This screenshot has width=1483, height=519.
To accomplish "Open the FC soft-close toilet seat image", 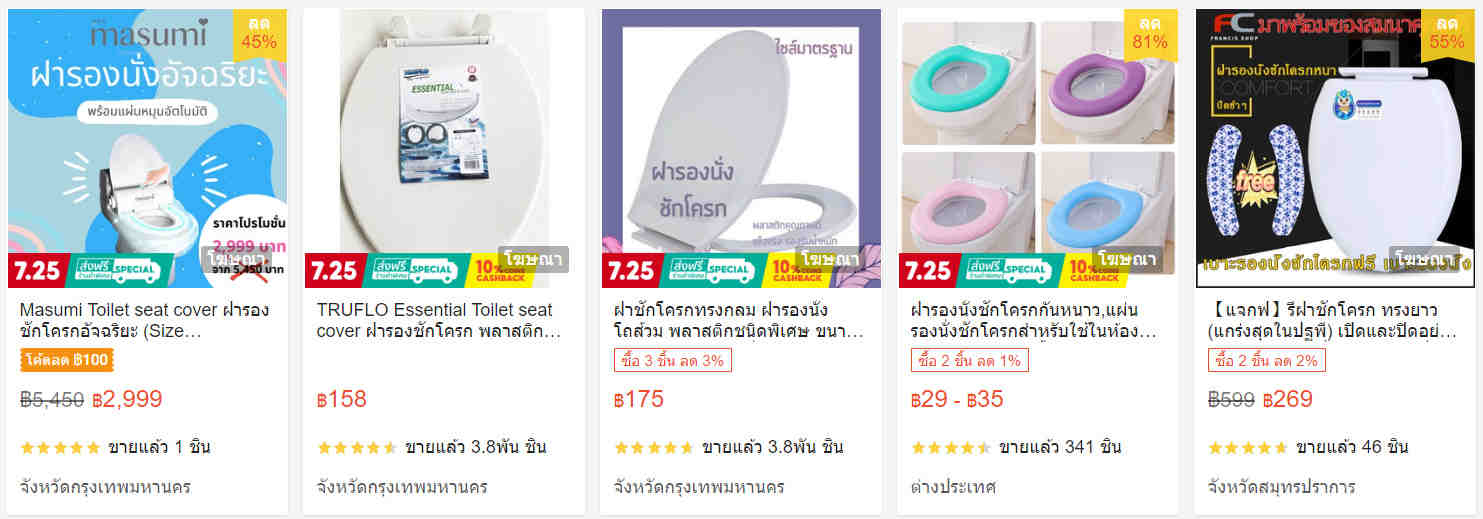I will 1335,148.
